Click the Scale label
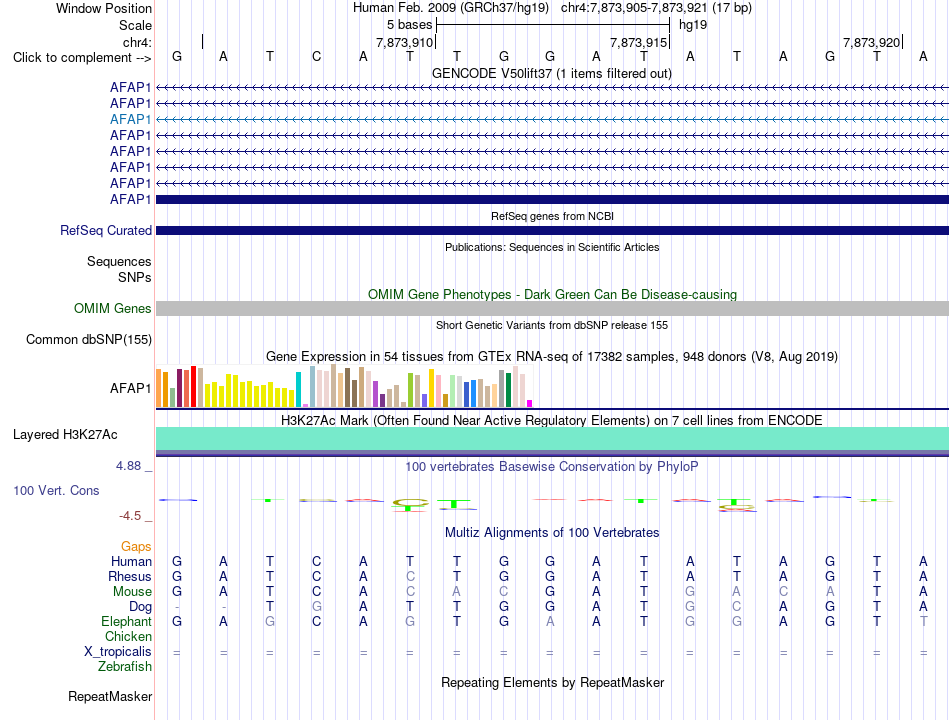950x720 pixels. pos(135,25)
